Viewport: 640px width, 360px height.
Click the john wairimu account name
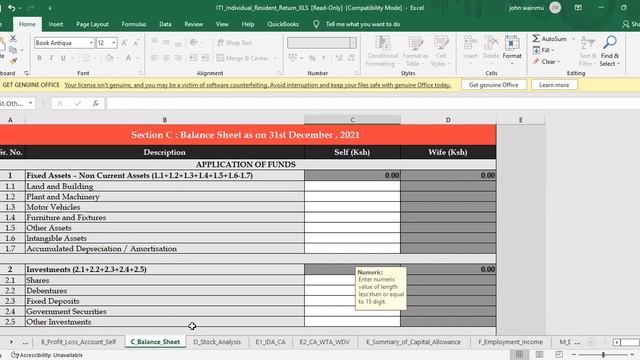[x=526, y=8]
